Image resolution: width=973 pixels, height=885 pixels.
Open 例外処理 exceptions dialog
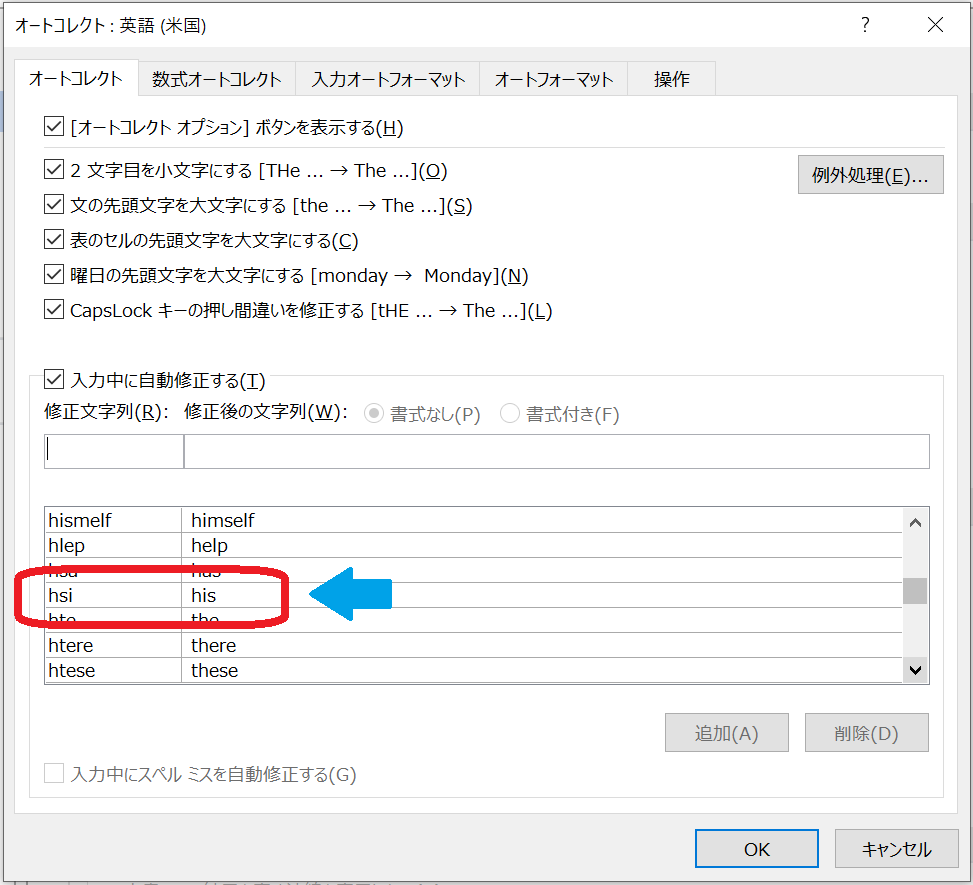click(x=871, y=175)
